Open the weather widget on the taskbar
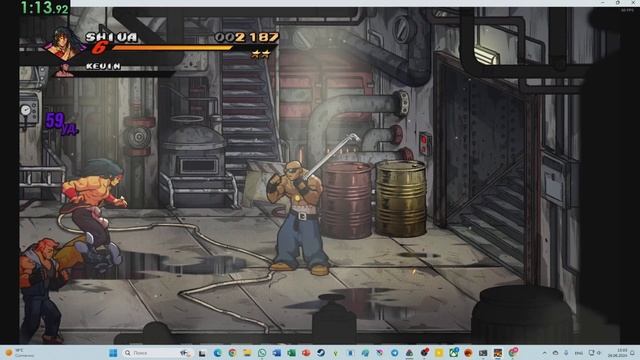This screenshot has width=640, height=360. (18, 353)
